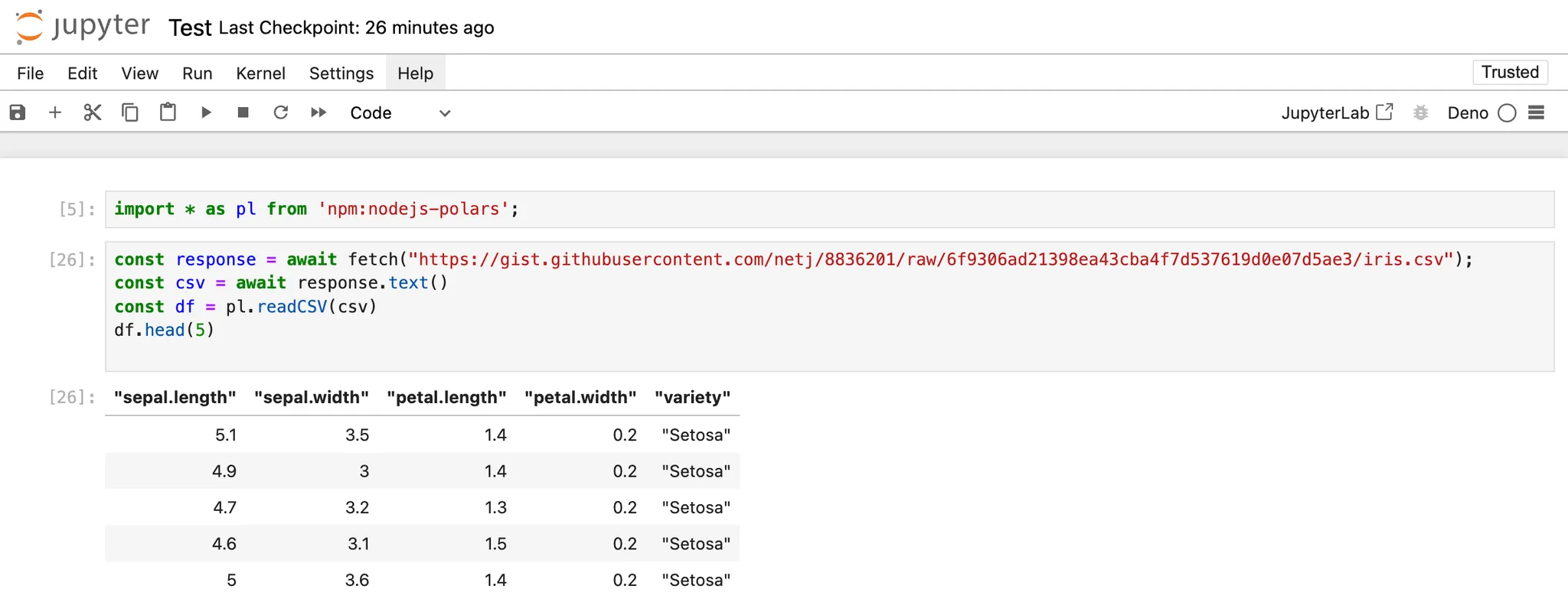Cut the selected cell with the scissors icon
Viewport: 1568px width, 612px height.
[93, 112]
